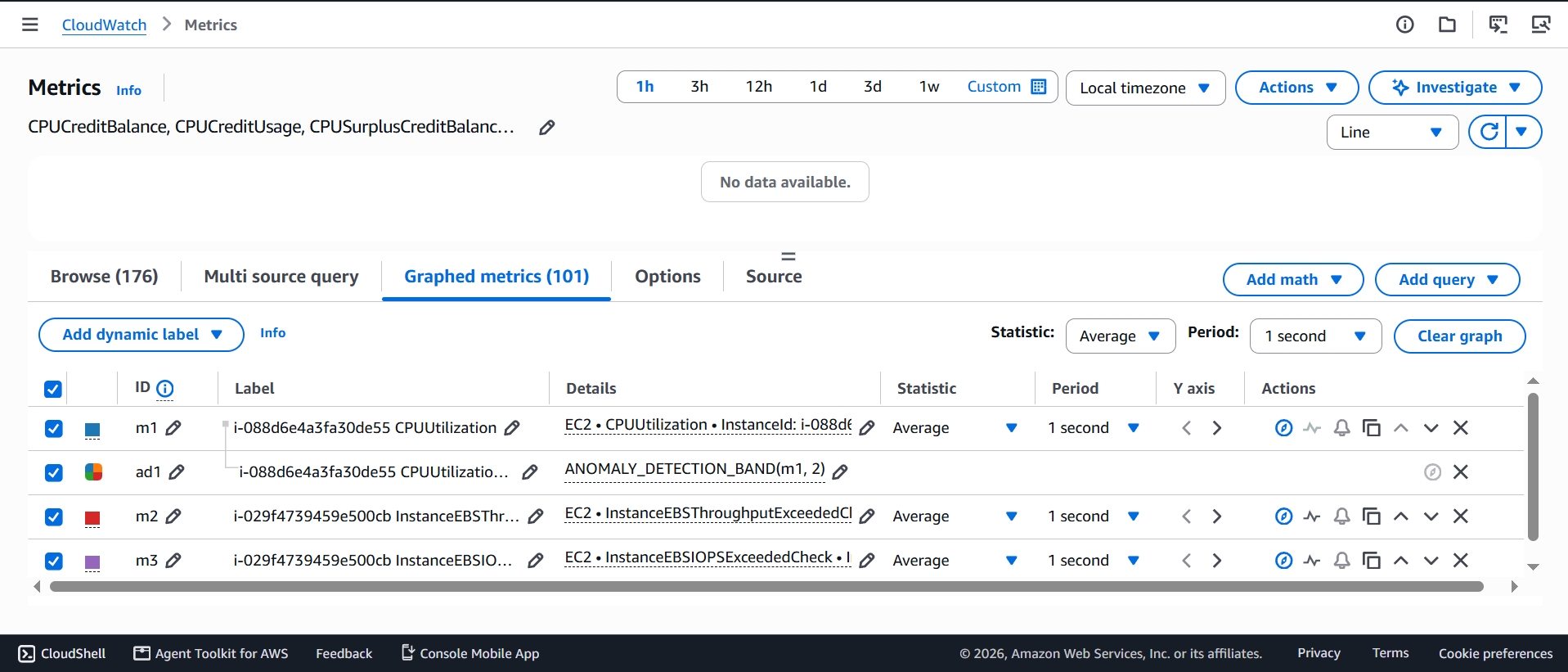The width and height of the screenshot is (1568, 672).
Task: Edit label of ad1 anomaly band row
Action: 530,471
